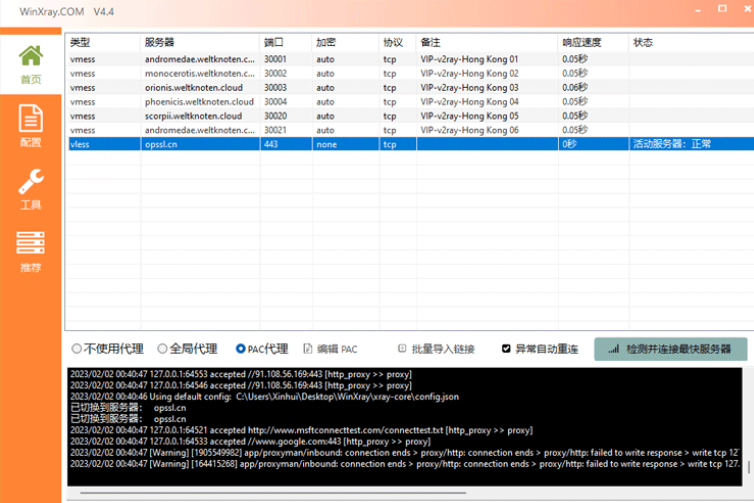The image size is (754, 503).
Task: Maximize the WinXray window
Action: [722, 9]
